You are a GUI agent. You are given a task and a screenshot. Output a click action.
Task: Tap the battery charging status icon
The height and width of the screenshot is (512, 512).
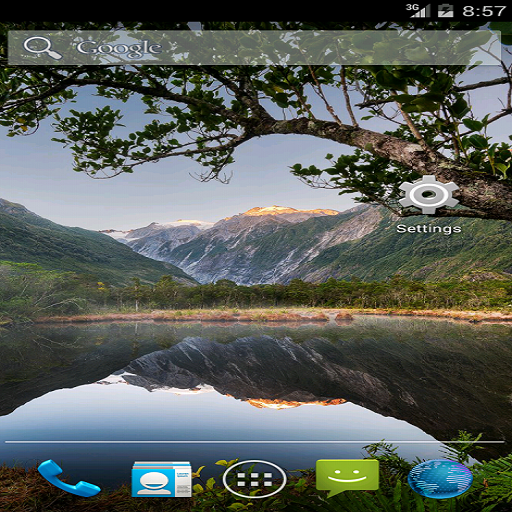coord(446,11)
